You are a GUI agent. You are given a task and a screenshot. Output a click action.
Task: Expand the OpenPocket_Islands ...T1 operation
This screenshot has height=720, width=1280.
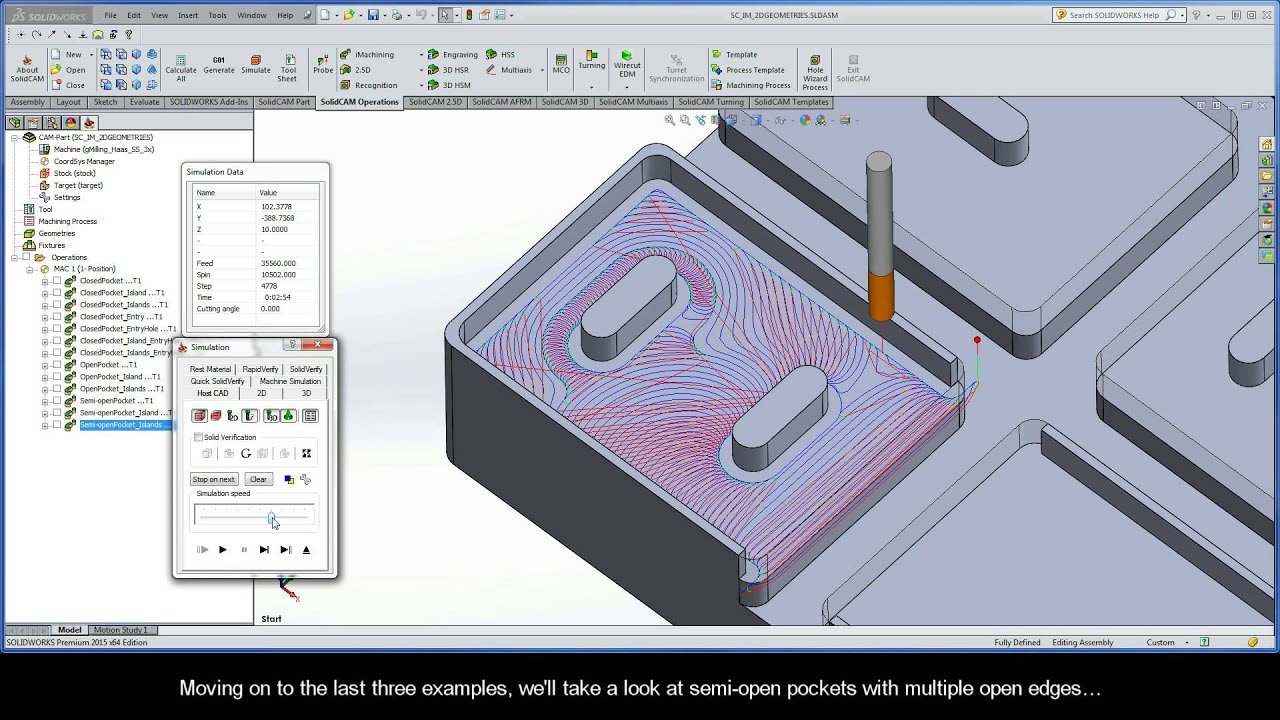tap(44, 389)
